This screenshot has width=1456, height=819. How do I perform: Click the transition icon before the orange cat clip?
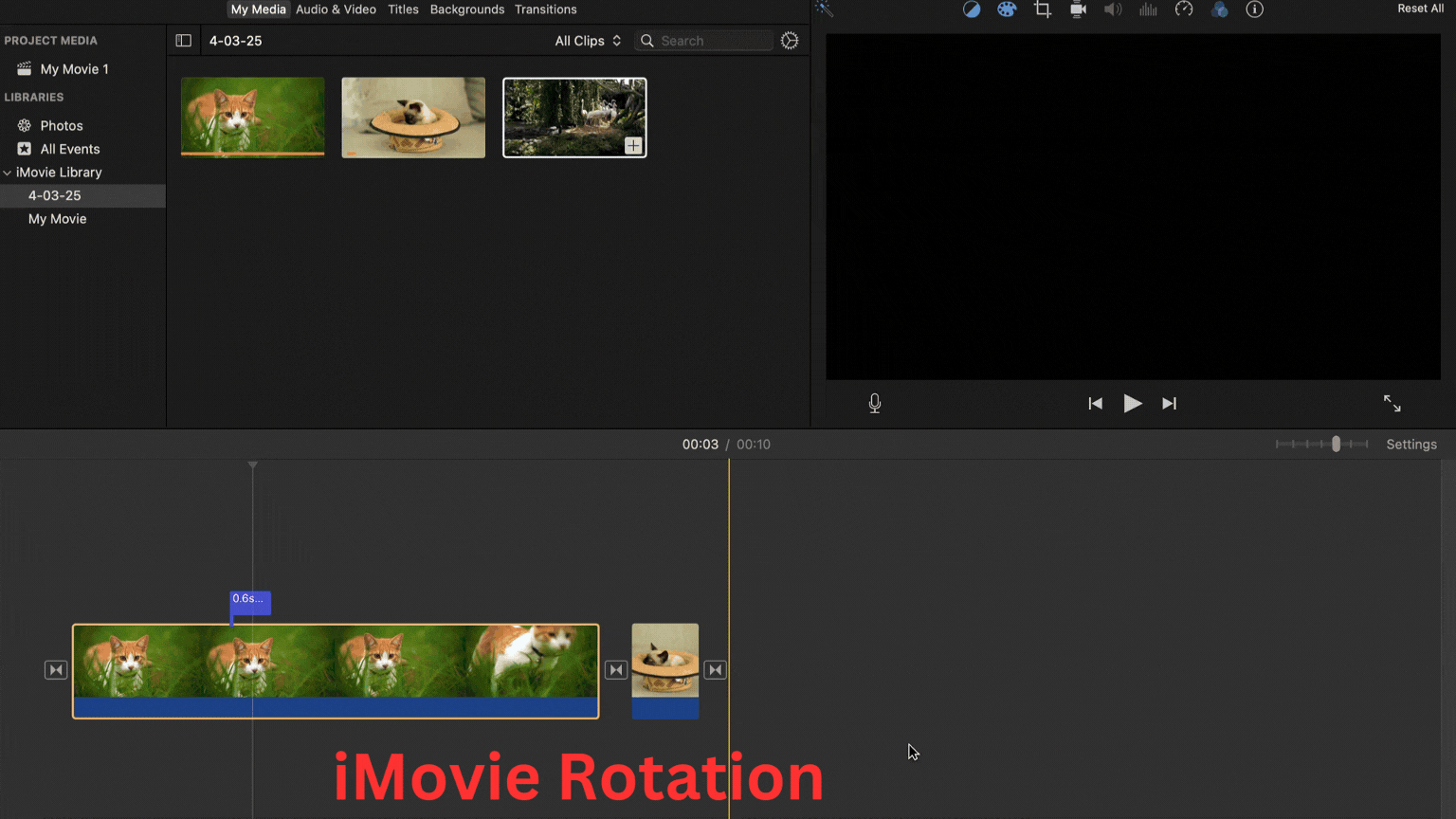(x=56, y=670)
